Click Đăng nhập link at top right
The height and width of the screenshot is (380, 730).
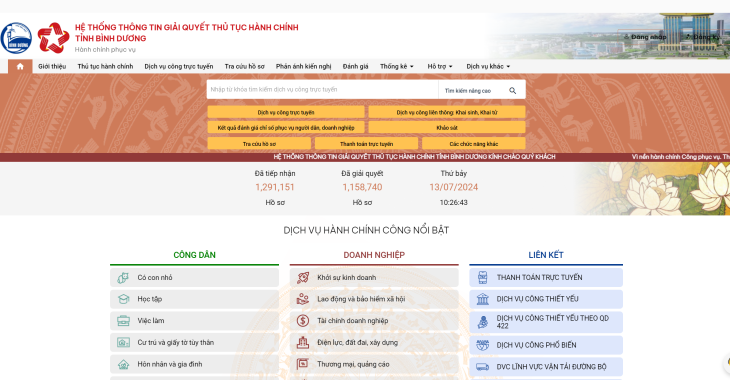click(x=645, y=37)
